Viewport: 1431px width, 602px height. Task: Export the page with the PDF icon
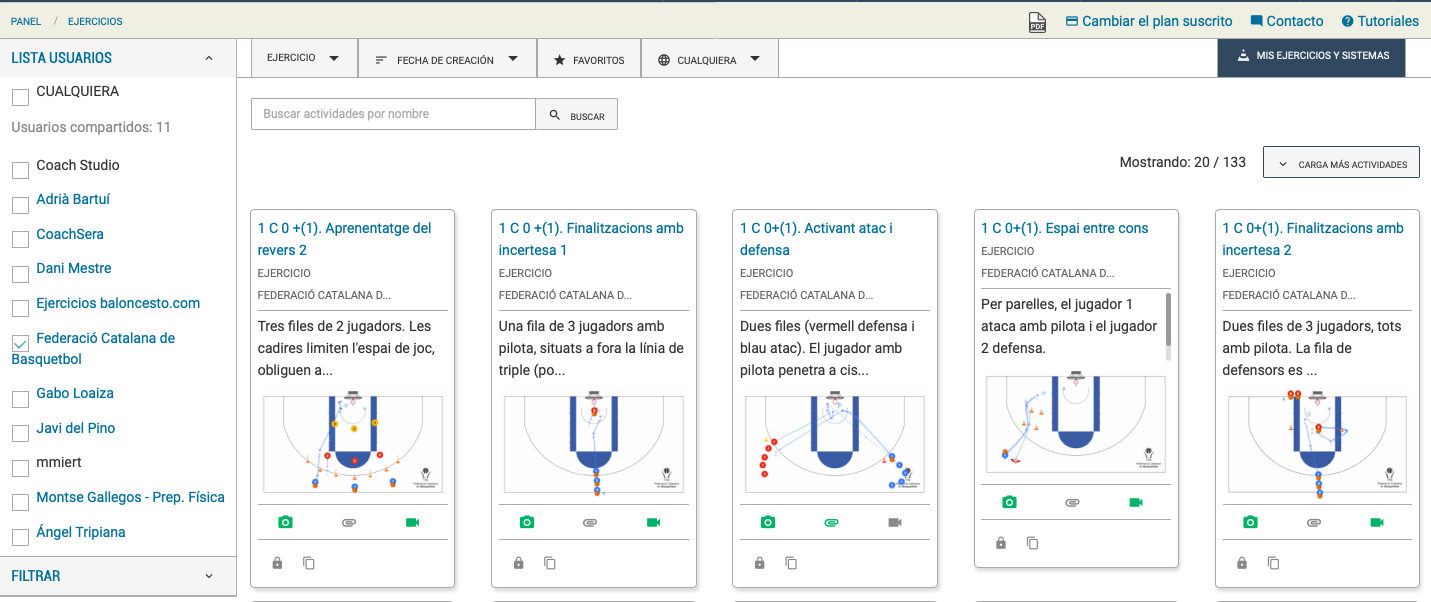point(1037,23)
